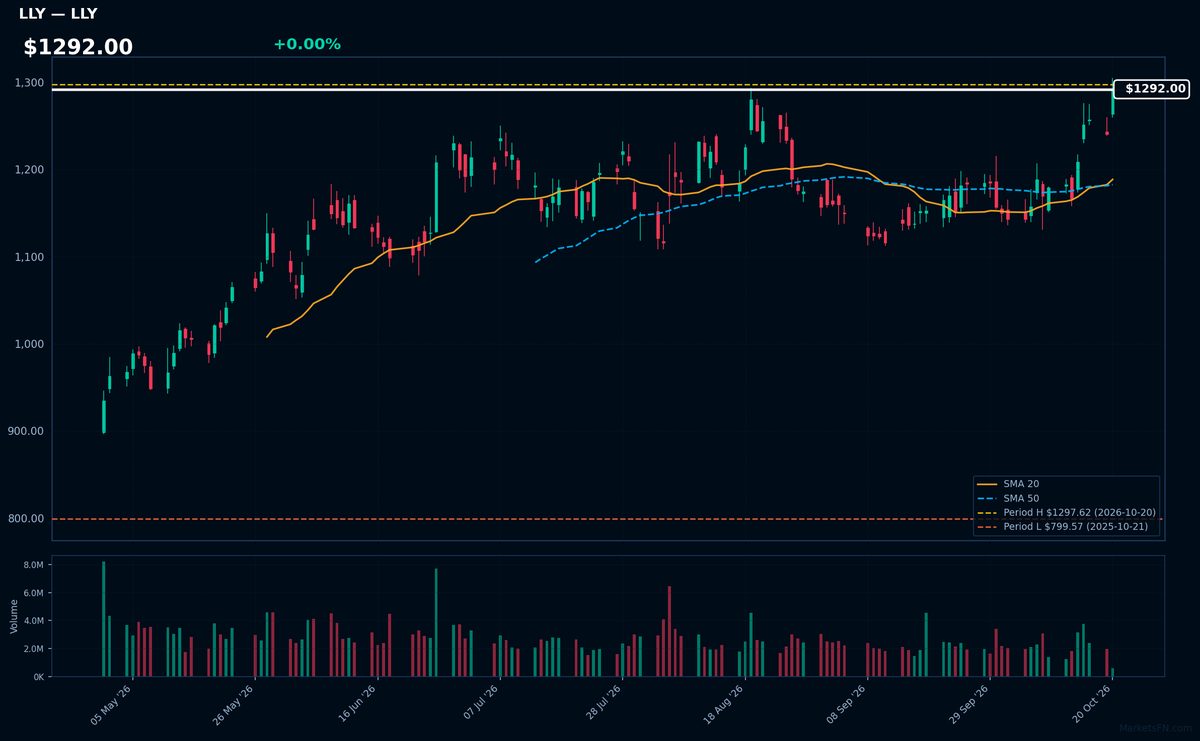Click the 28 Jul '26 date label
This screenshot has height=741, width=1200.
(602, 704)
